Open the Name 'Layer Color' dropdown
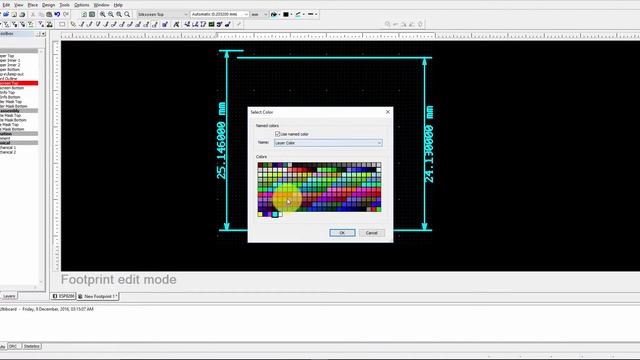 tap(328, 143)
